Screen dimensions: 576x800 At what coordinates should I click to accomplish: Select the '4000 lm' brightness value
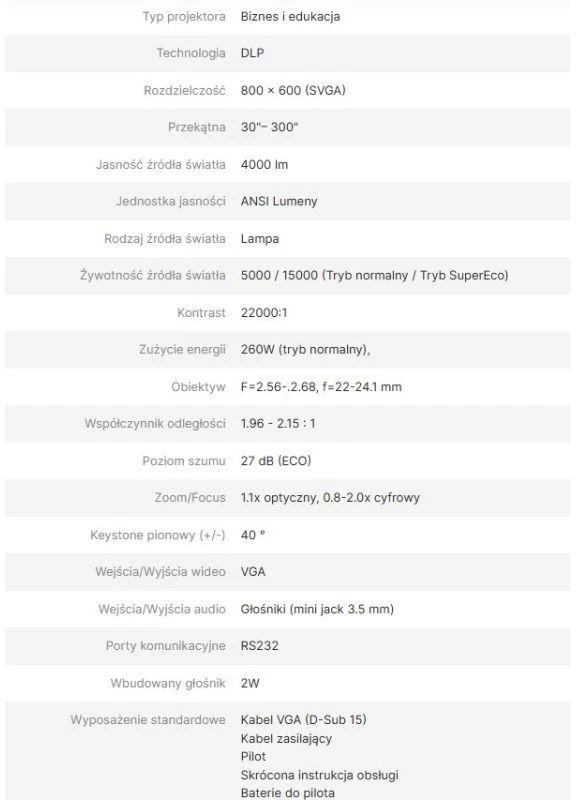click(264, 164)
